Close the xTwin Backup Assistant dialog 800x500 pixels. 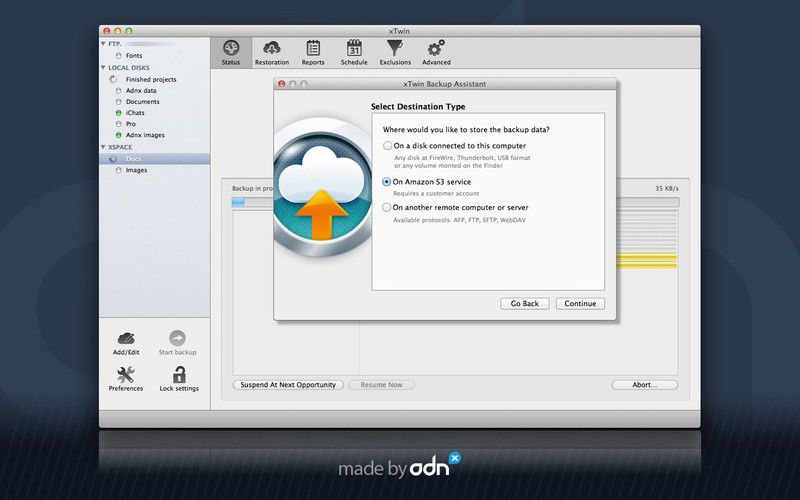click(x=282, y=84)
